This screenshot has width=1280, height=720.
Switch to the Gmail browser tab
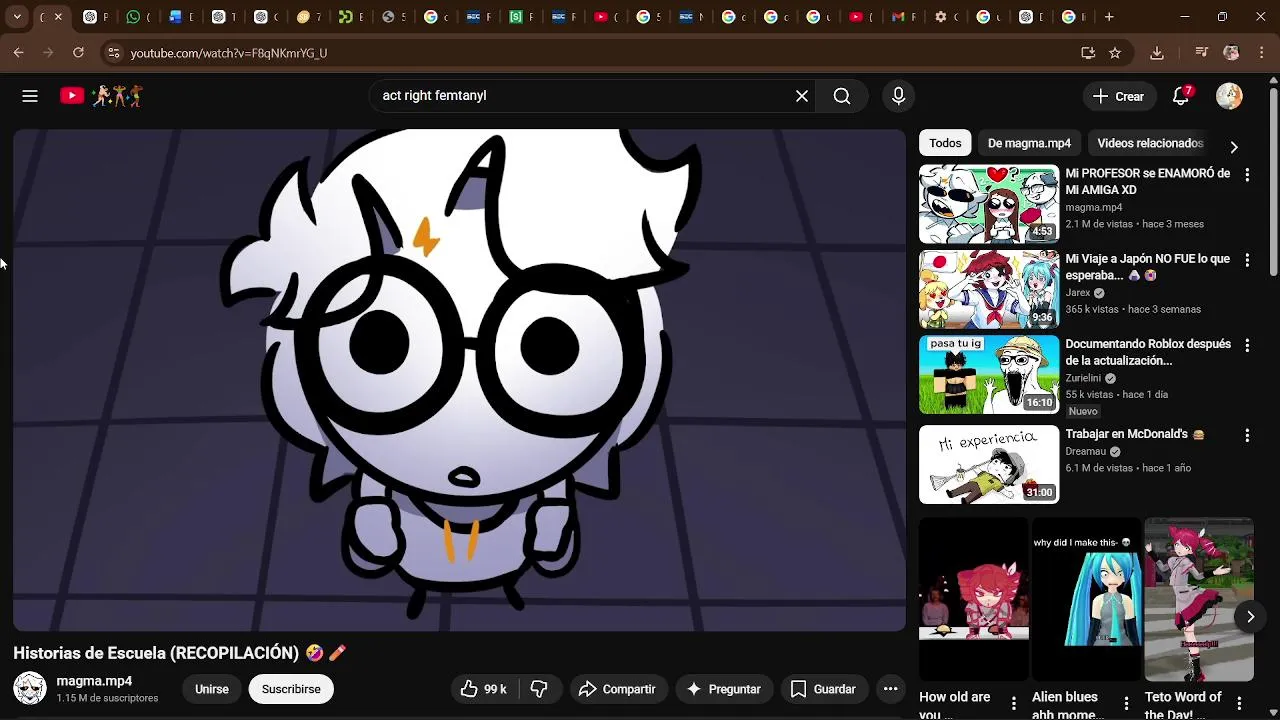903,17
